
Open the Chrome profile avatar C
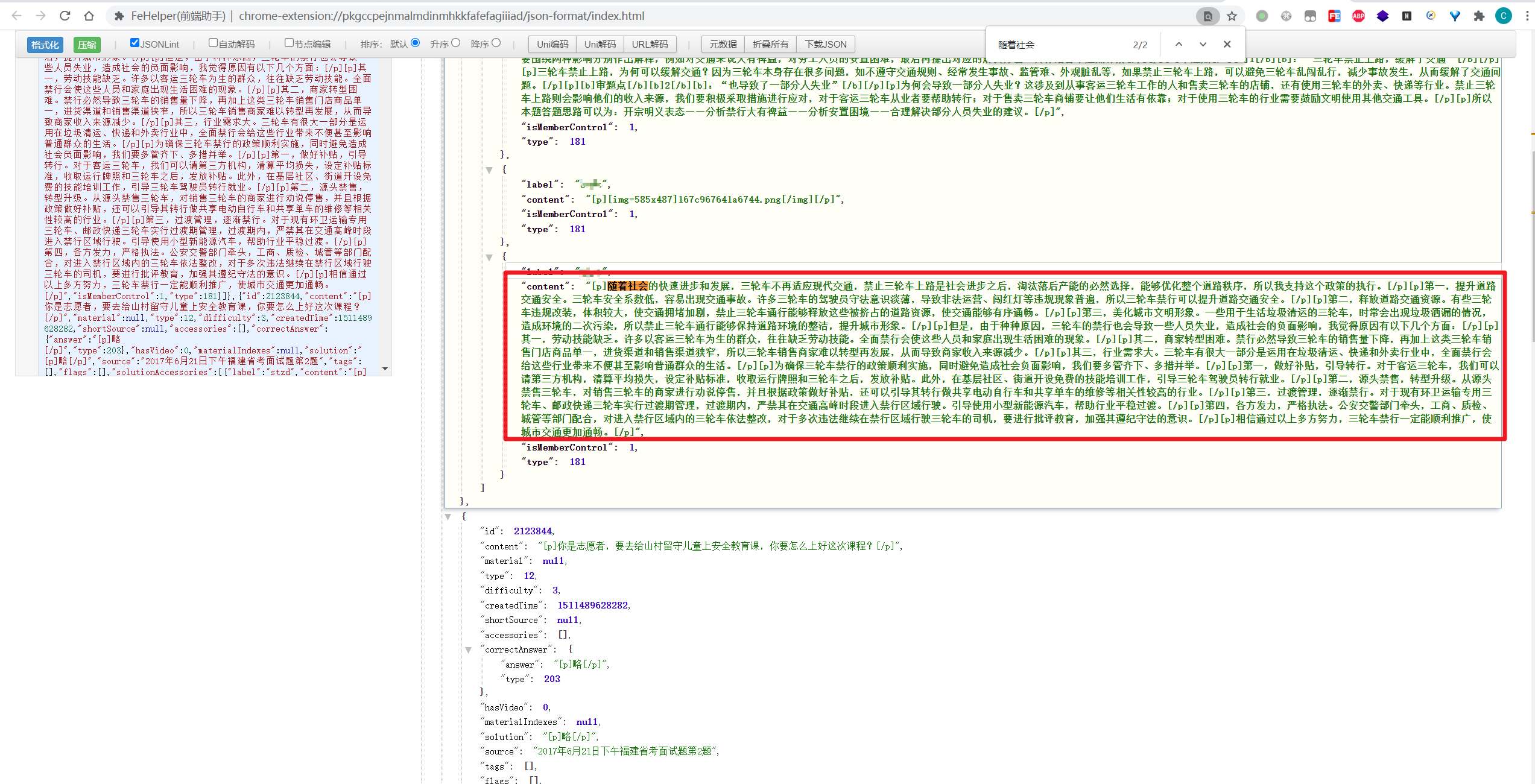[1503, 16]
